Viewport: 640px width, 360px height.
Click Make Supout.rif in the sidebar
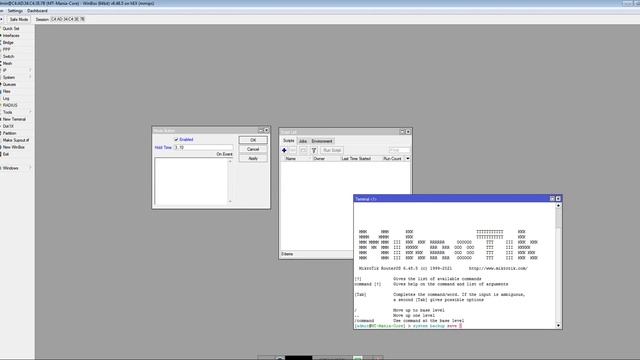16,140
